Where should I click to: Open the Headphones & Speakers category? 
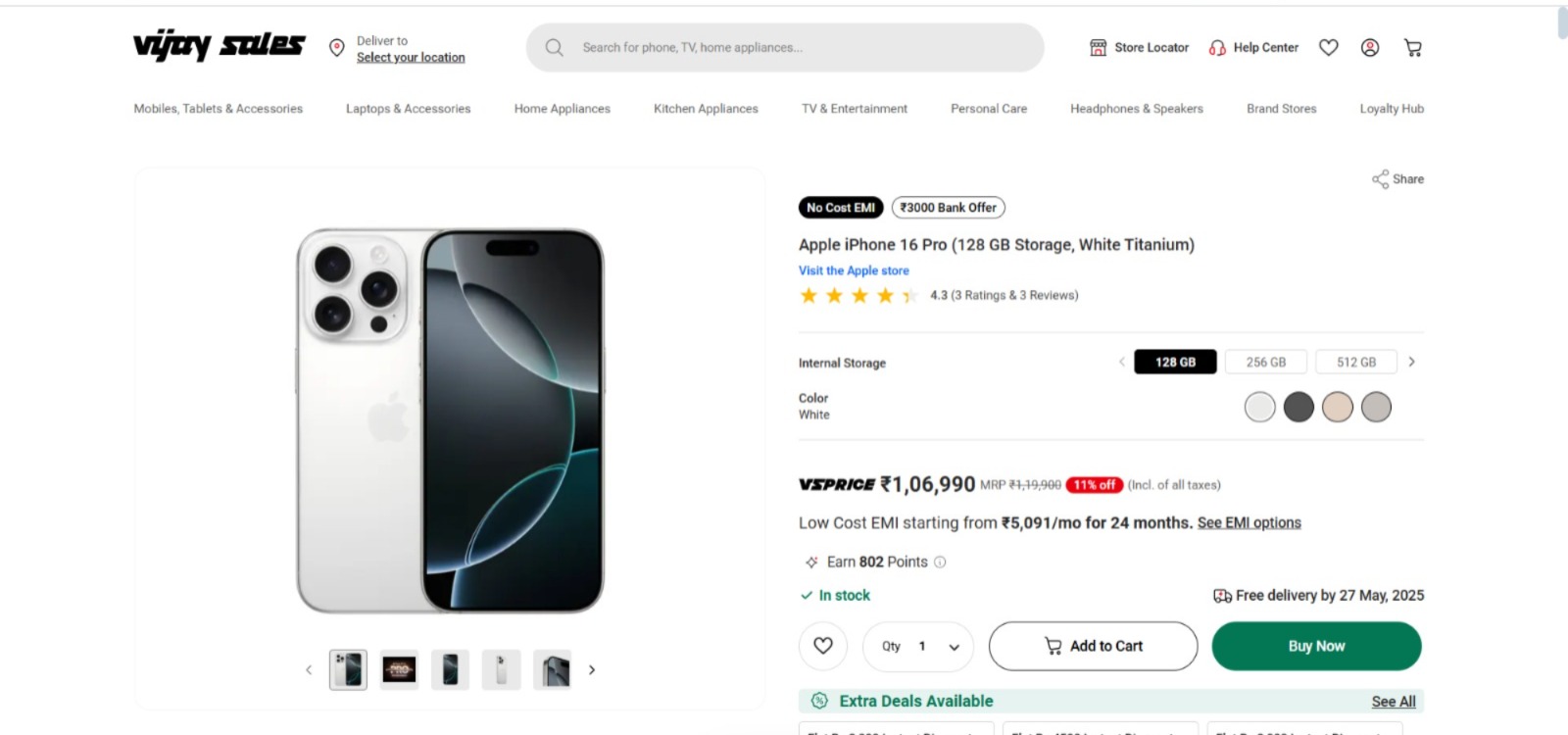[x=1136, y=109]
